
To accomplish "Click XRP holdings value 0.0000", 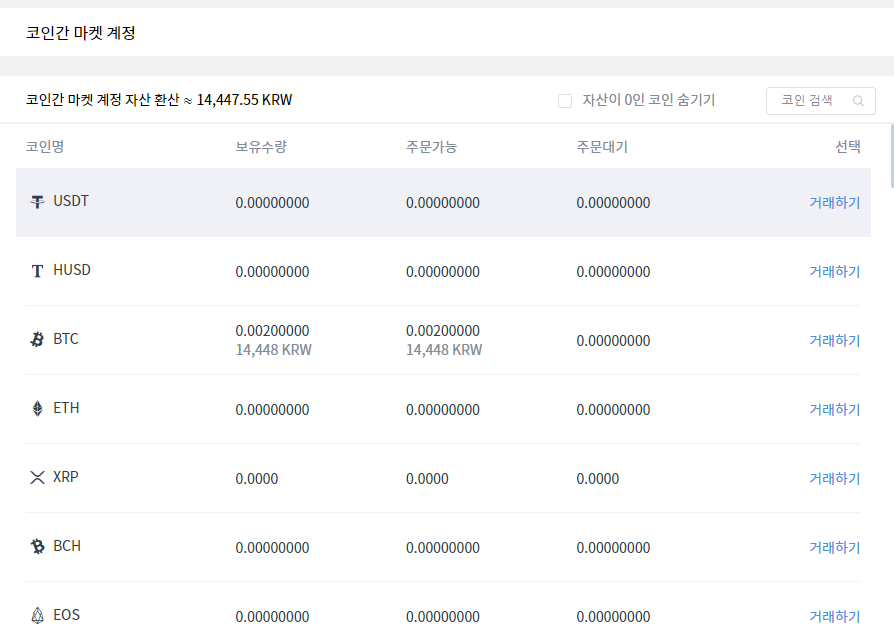I will coord(257,478).
